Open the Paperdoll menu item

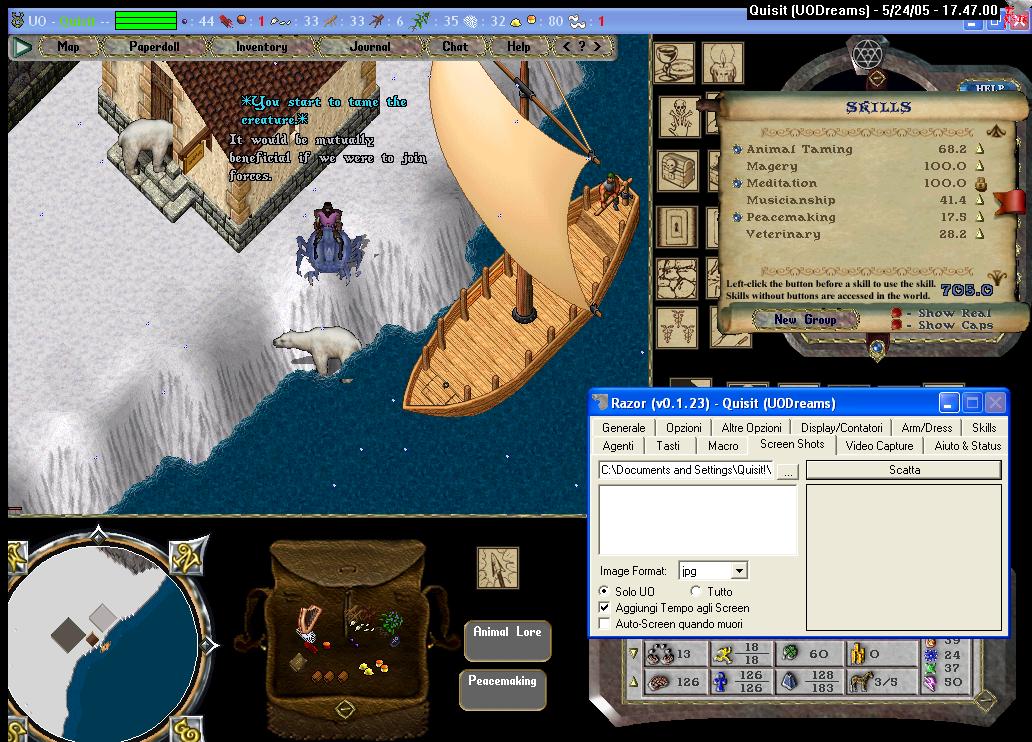(x=155, y=47)
